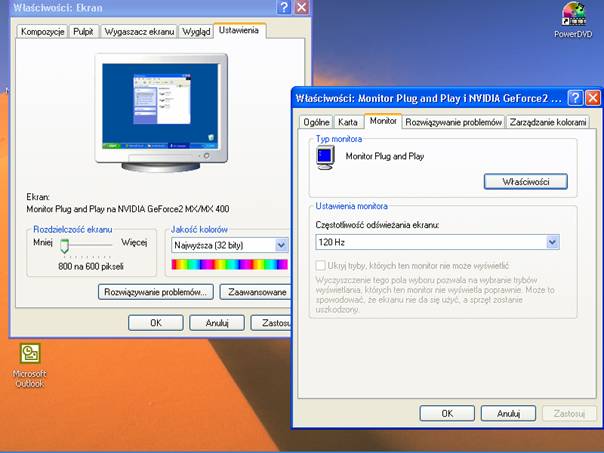Click the 'Mniej' label by resolution slider

[x=43, y=242]
